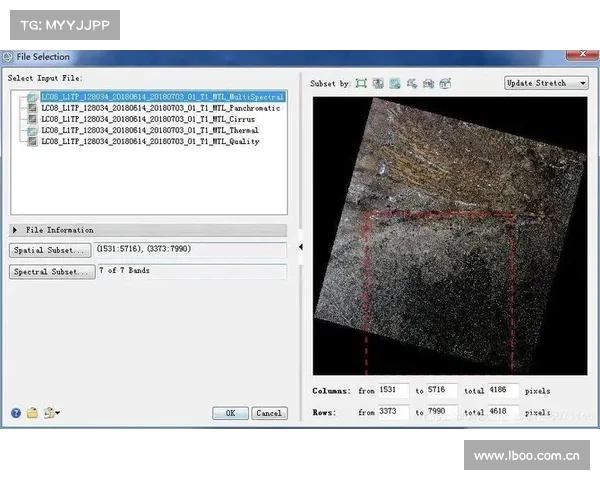Click the Rows total field 4618
The width and height of the screenshot is (600, 480).
[503, 412]
